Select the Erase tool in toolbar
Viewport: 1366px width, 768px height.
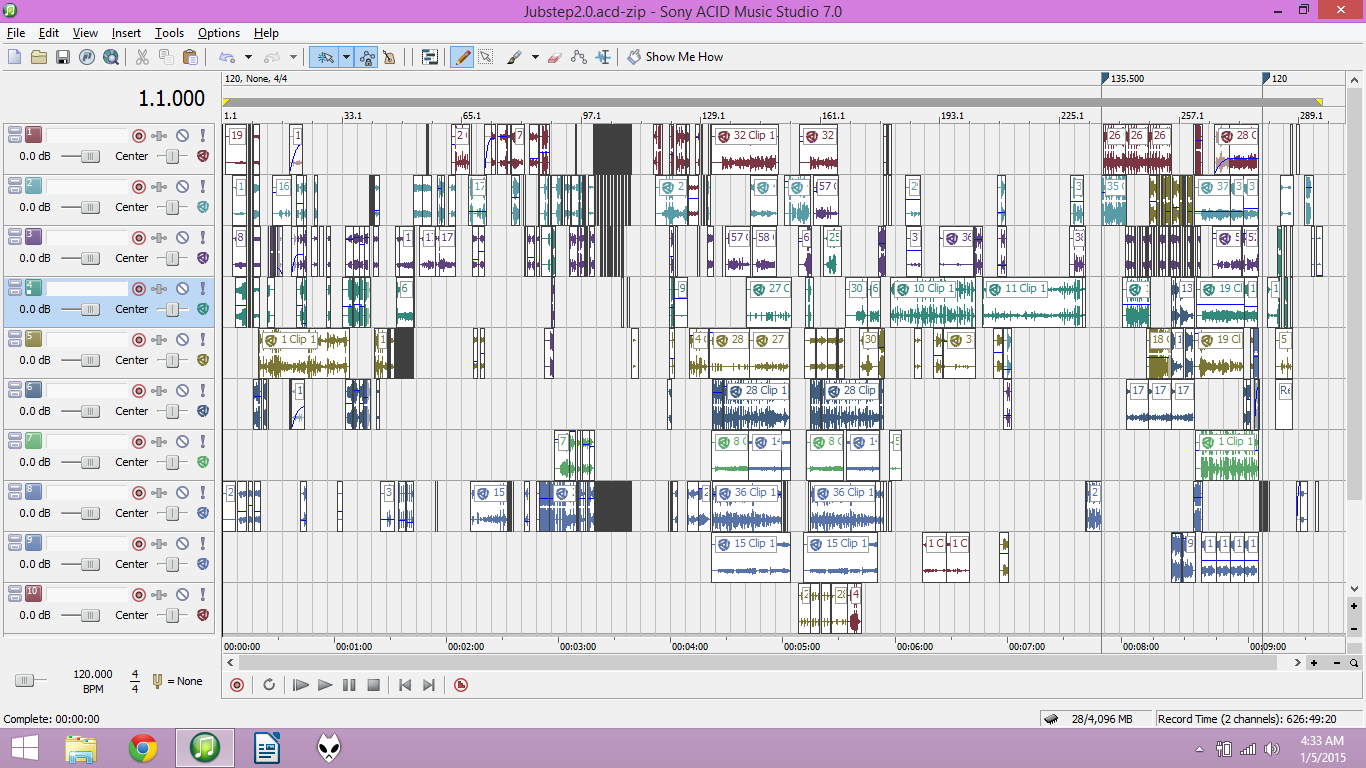[556, 57]
